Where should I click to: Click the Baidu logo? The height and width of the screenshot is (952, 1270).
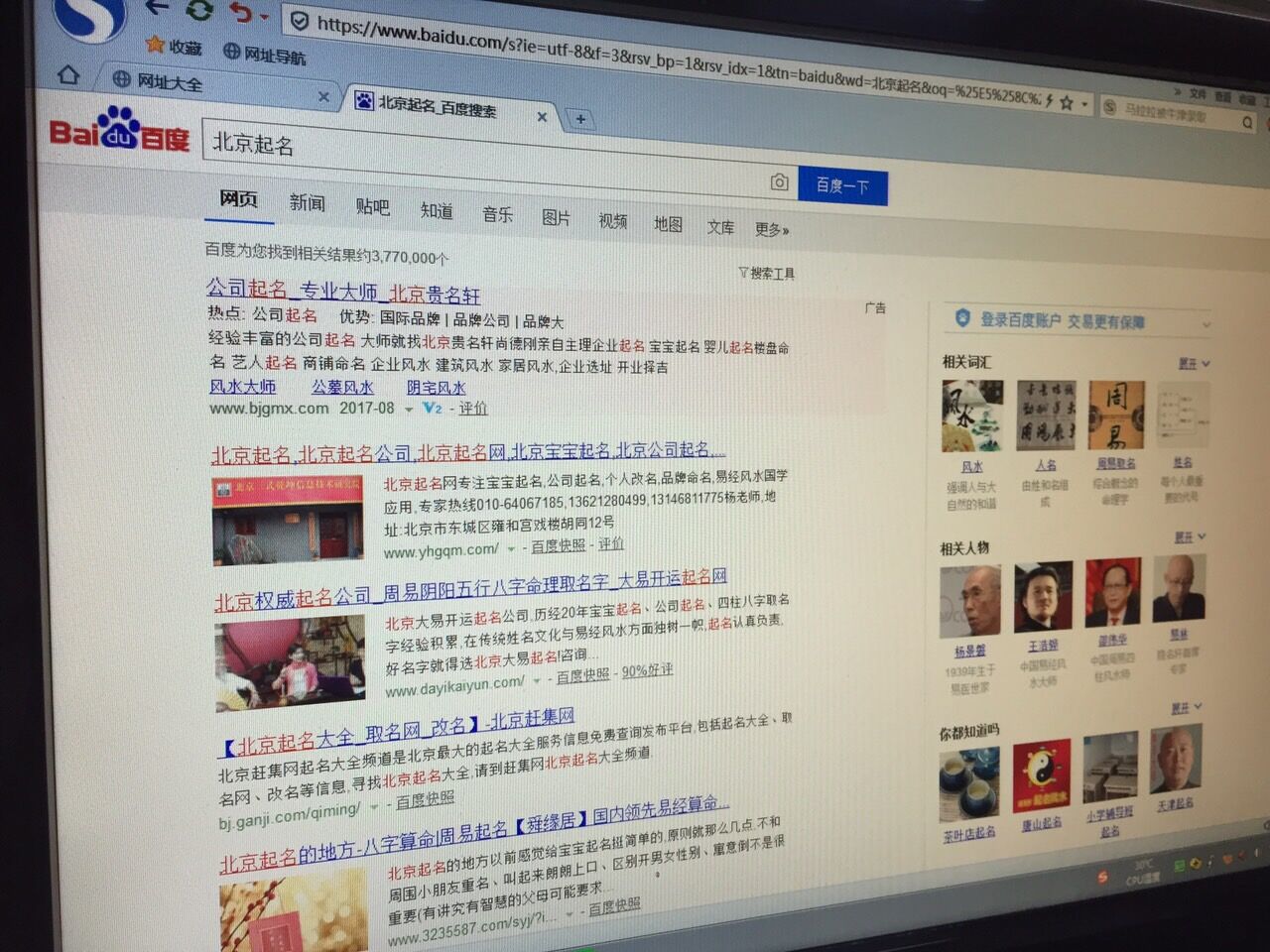119,130
